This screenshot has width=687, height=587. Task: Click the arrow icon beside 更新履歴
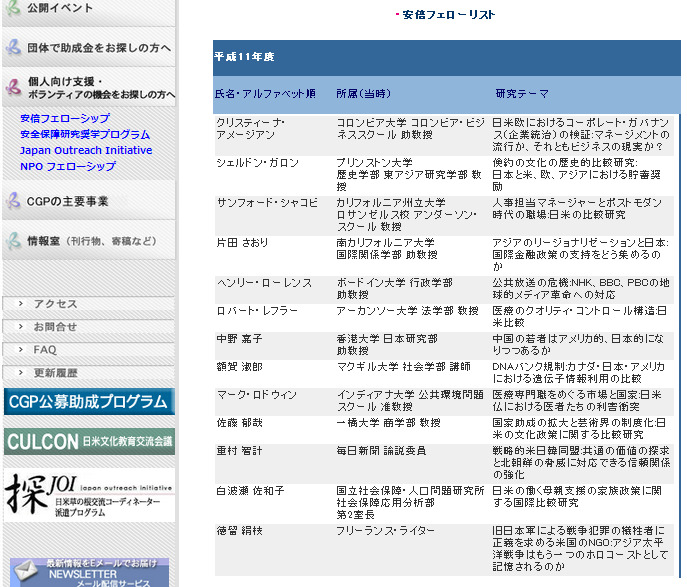[x=20, y=372]
